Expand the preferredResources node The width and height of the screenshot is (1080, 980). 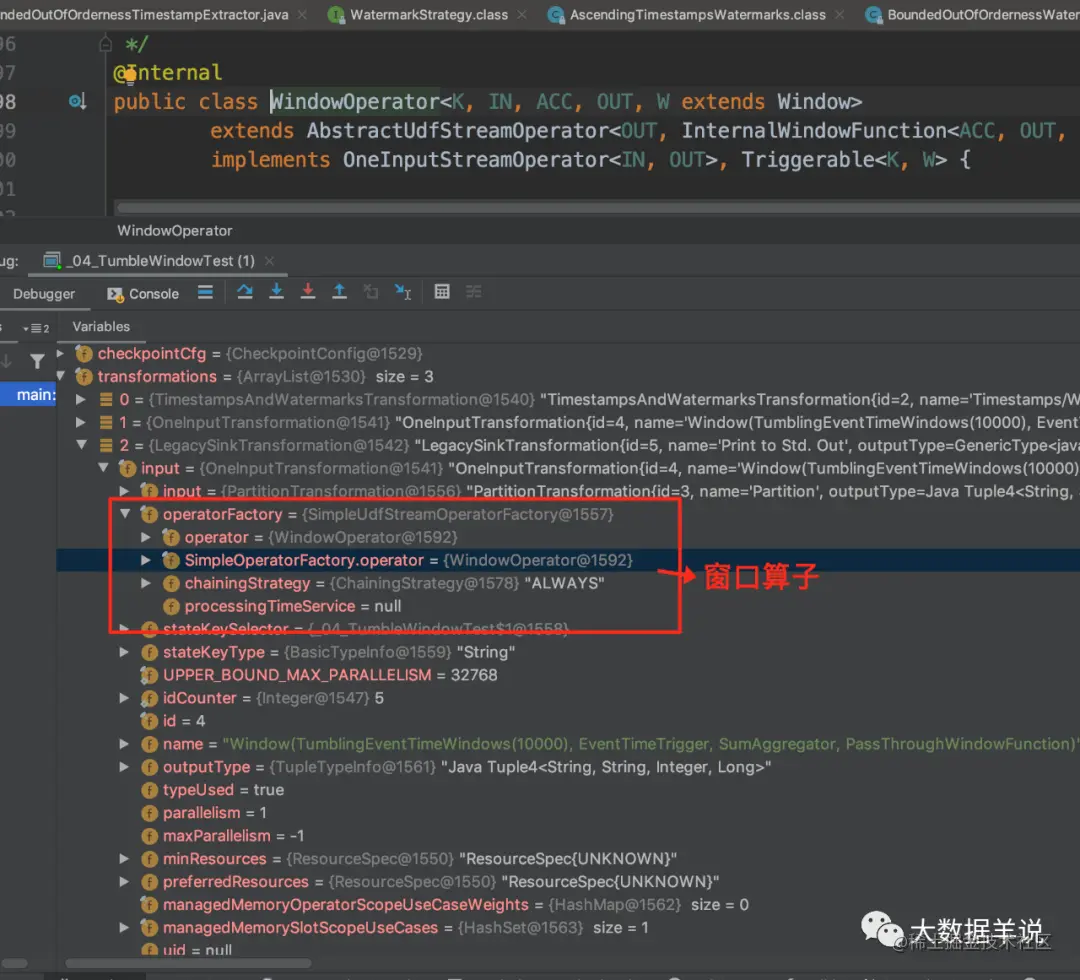[x=125, y=882]
